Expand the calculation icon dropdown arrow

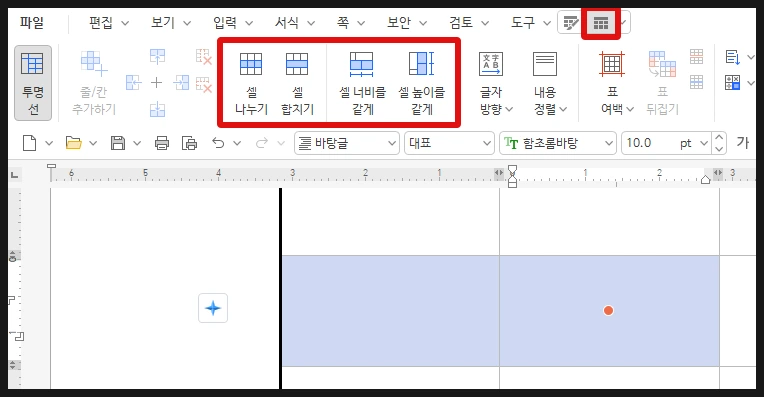[751, 83]
